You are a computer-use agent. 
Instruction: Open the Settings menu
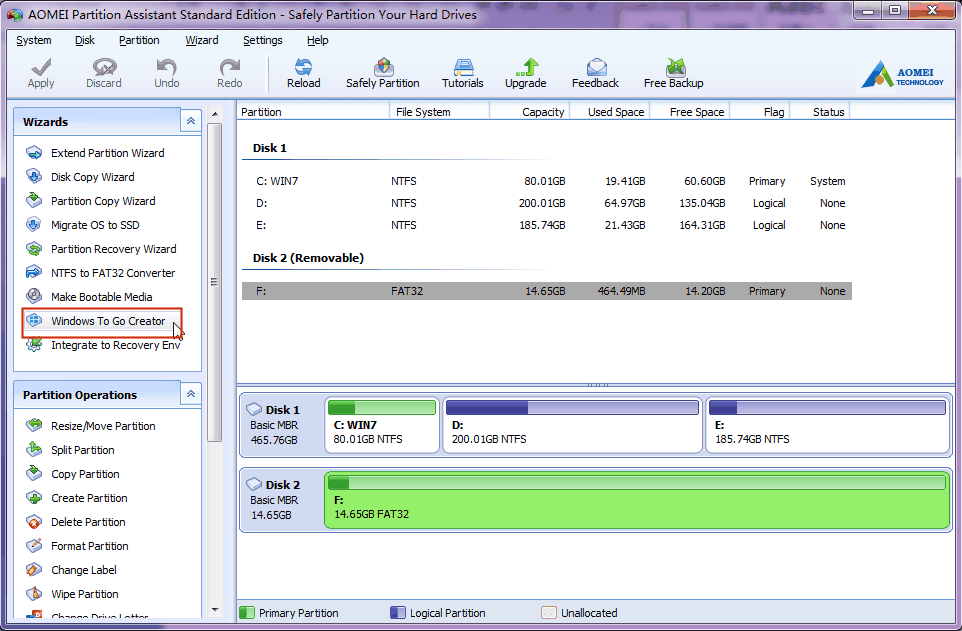click(263, 40)
